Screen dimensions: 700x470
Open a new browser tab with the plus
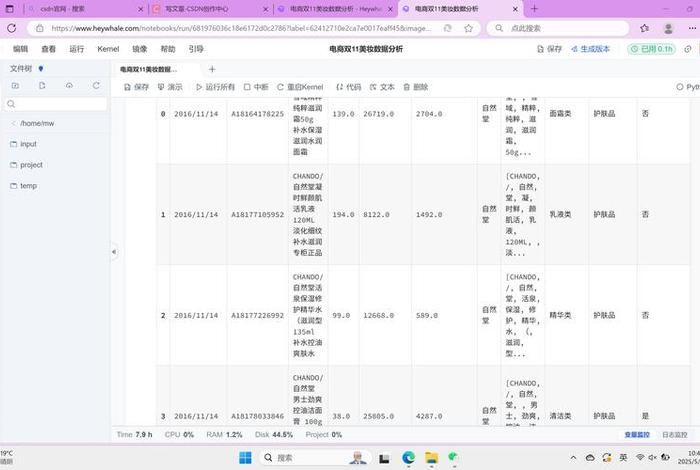coord(534,8)
